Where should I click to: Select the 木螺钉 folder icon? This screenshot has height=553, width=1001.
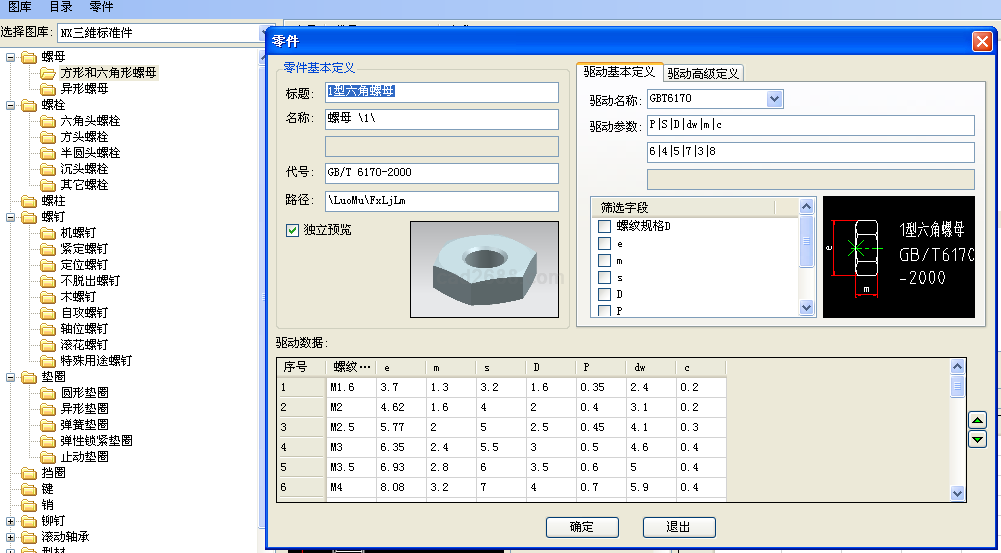click(48, 296)
